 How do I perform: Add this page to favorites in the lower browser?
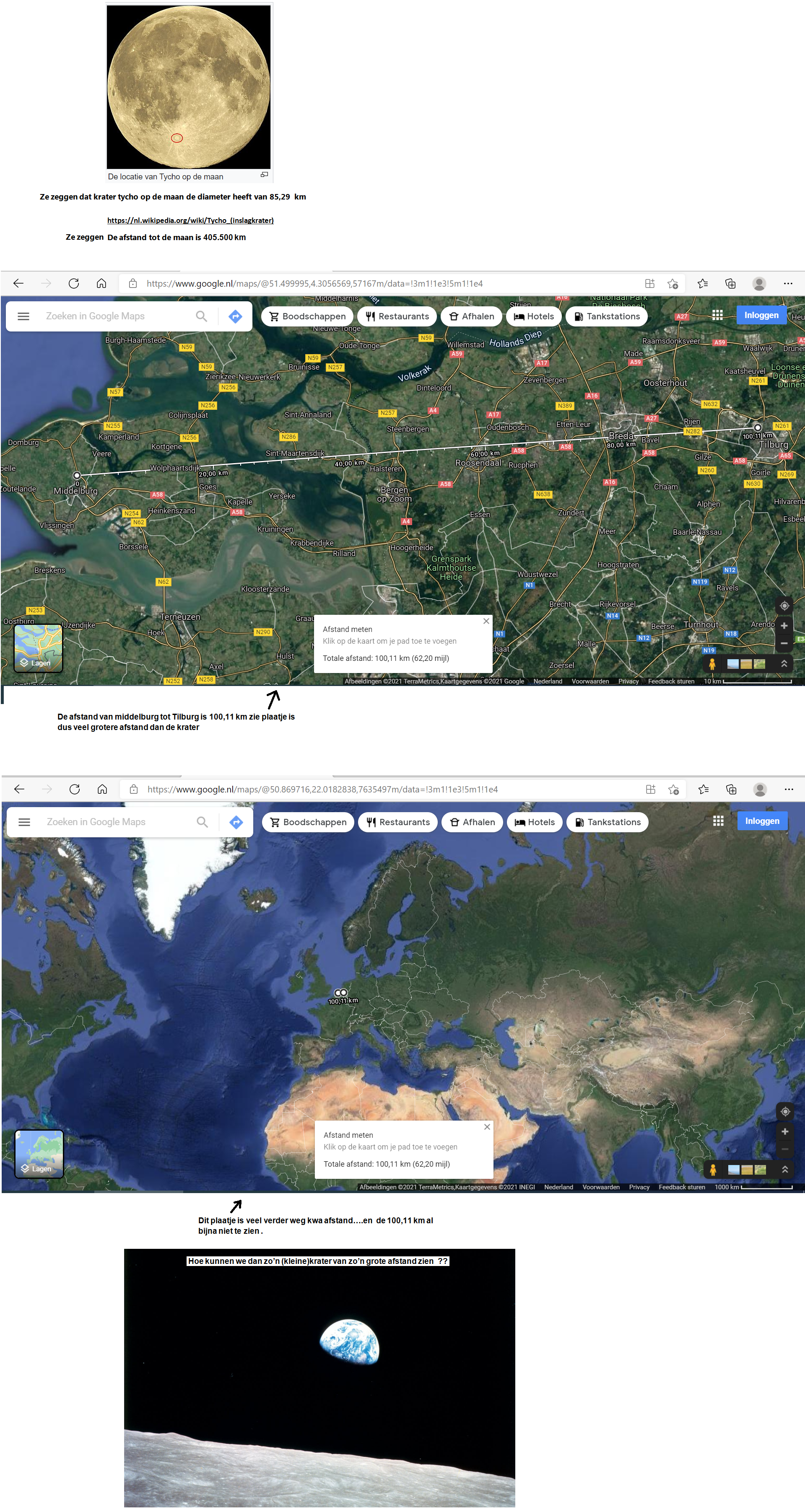point(673,790)
